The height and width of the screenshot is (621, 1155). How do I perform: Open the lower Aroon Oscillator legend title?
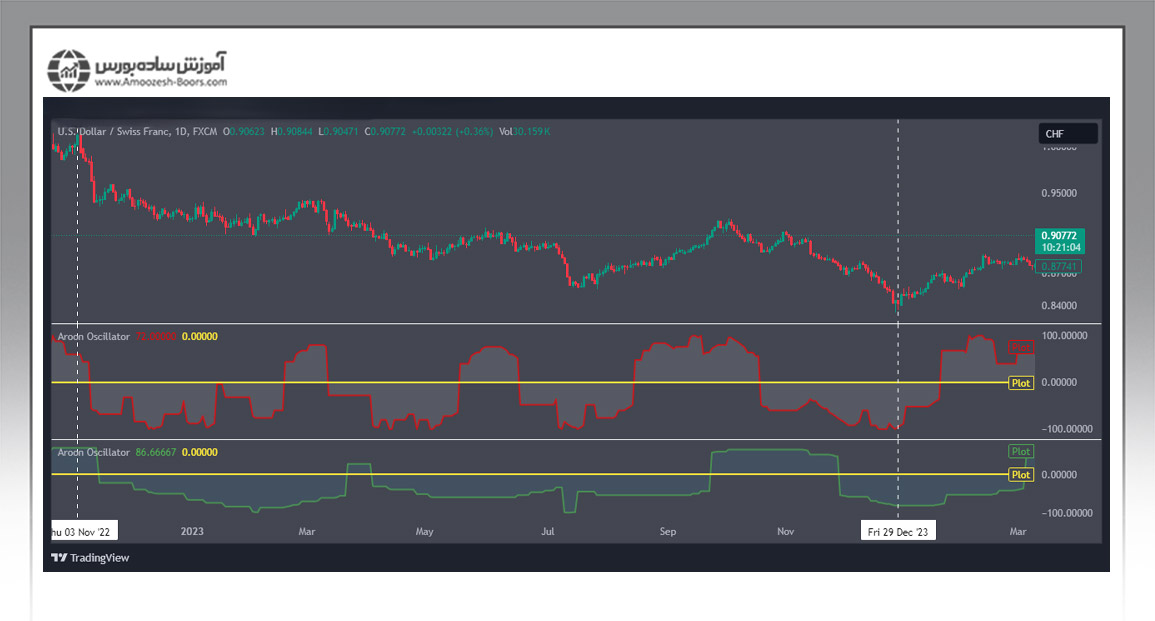pyautogui.click(x=93, y=453)
